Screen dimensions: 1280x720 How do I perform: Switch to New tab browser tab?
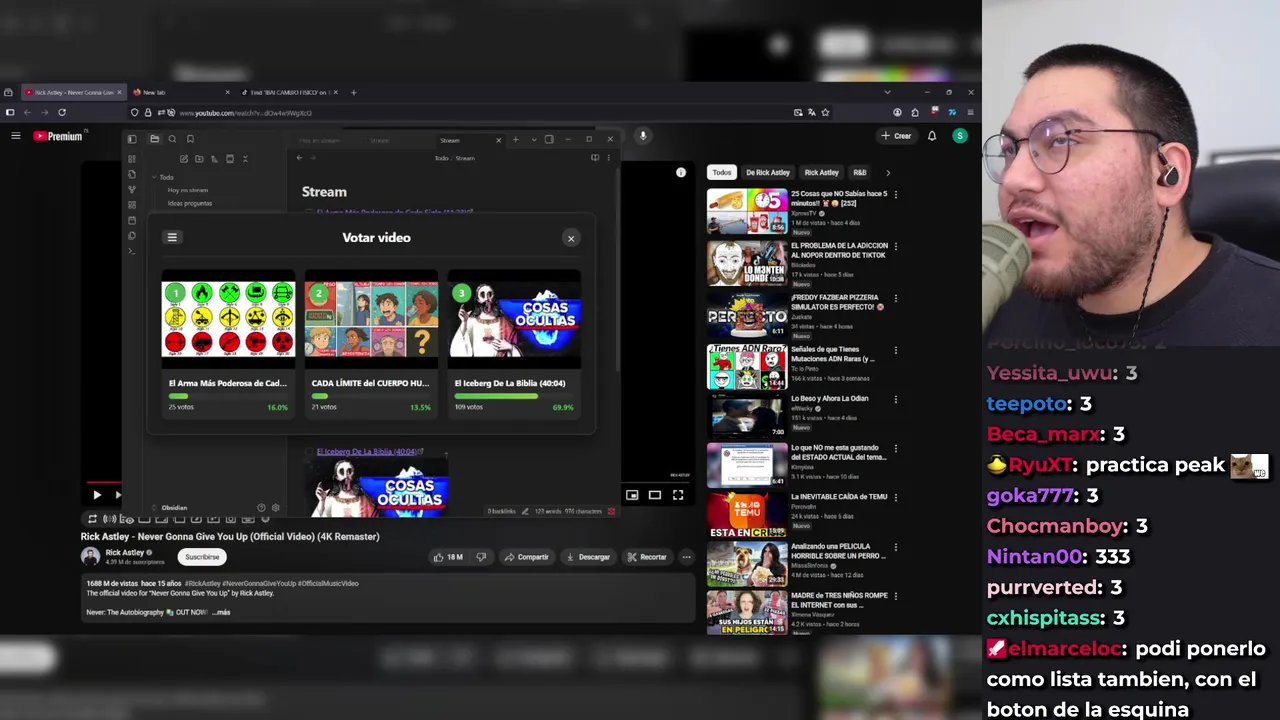(x=180, y=92)
